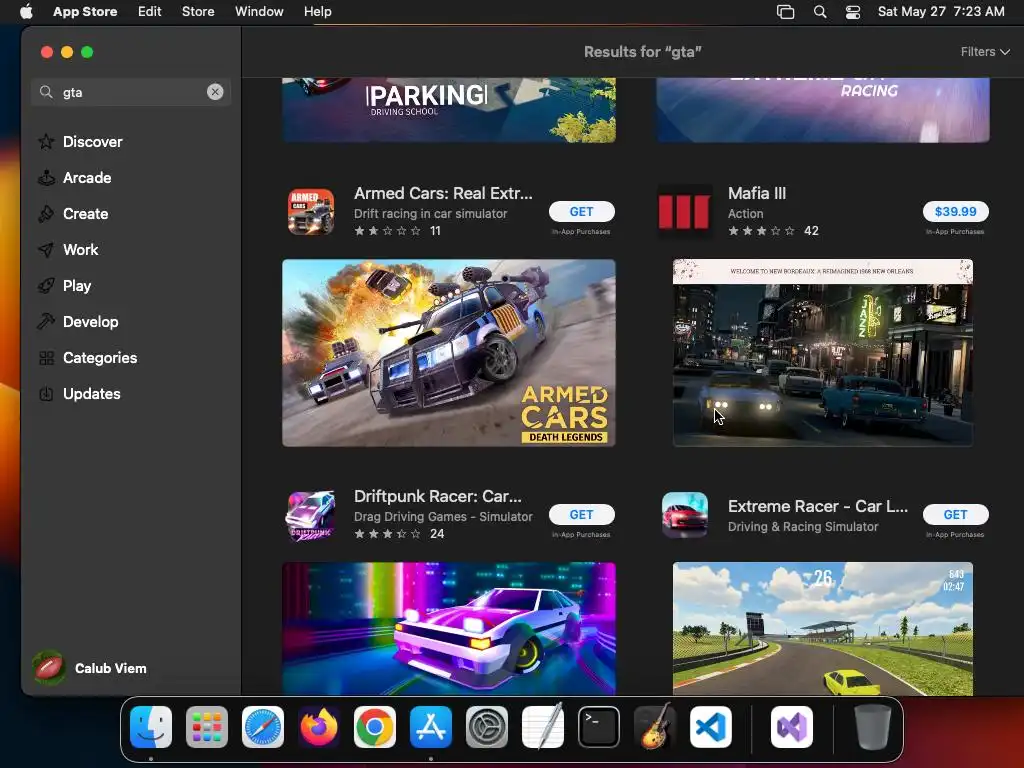Open the App Store menu
This screenshot has height=768, width=1024.
[85, 12]
